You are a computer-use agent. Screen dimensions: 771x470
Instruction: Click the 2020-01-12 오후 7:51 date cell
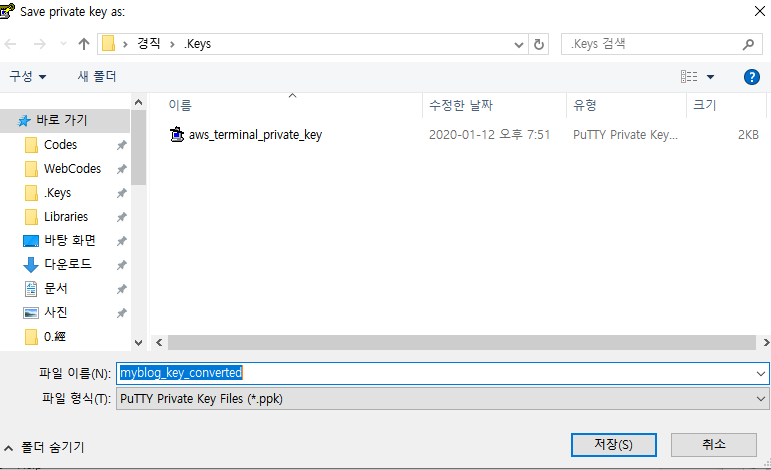point(489,135)
